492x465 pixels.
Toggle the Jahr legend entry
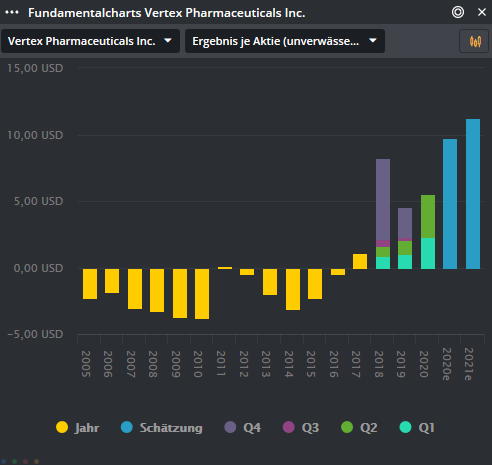point(77,427)
